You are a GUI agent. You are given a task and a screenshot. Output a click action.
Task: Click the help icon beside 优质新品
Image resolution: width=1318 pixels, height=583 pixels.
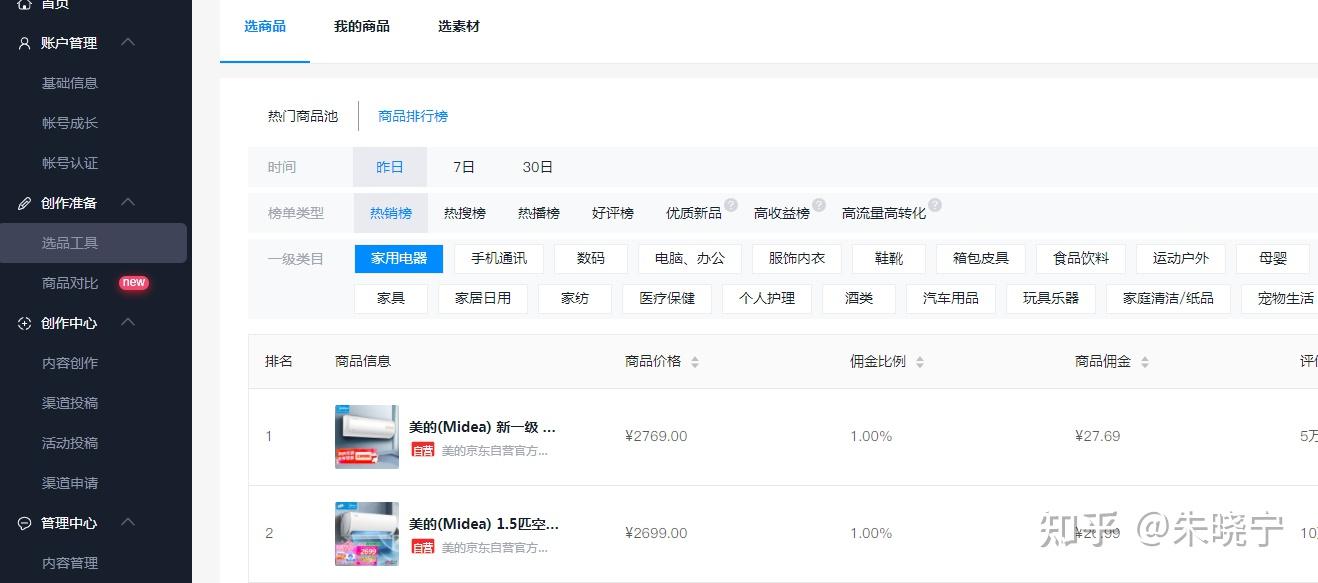point(731,205)
